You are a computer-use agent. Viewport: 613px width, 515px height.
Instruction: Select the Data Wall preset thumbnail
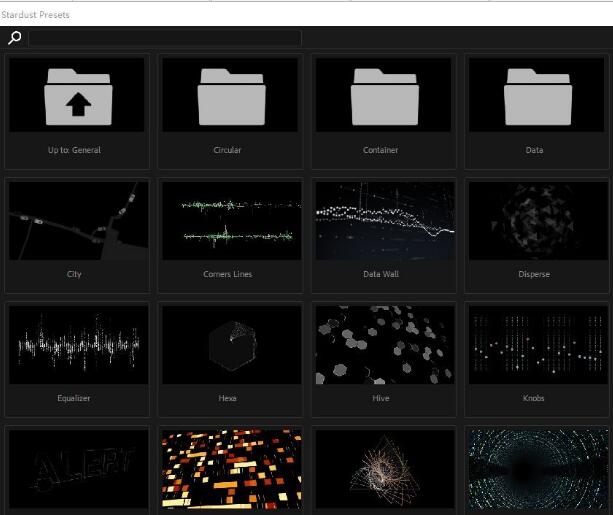pyautogui.click(x=385, y=221)
